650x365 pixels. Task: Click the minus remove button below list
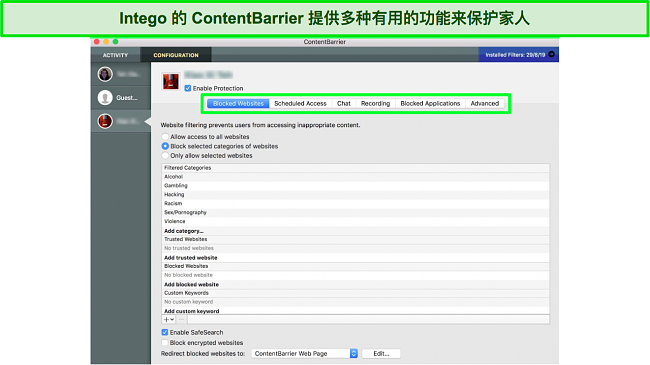[x=182, y=320]
